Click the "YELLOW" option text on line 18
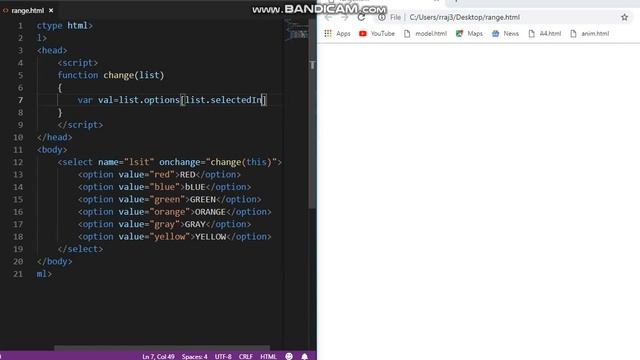Viewport: 640px width, 360px height. (210, 237)
